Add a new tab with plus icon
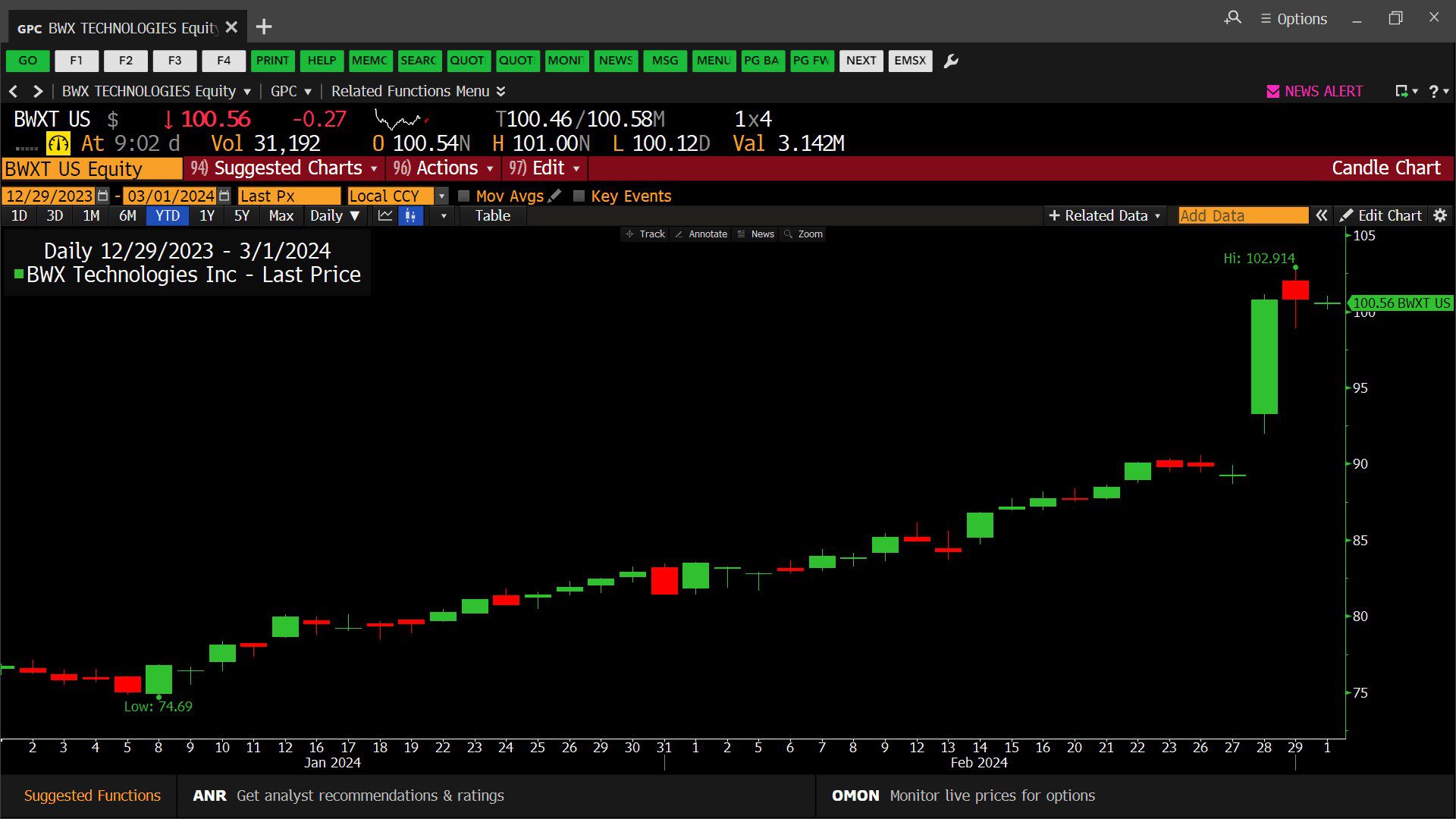The image size is (1456, 819). 264,27
